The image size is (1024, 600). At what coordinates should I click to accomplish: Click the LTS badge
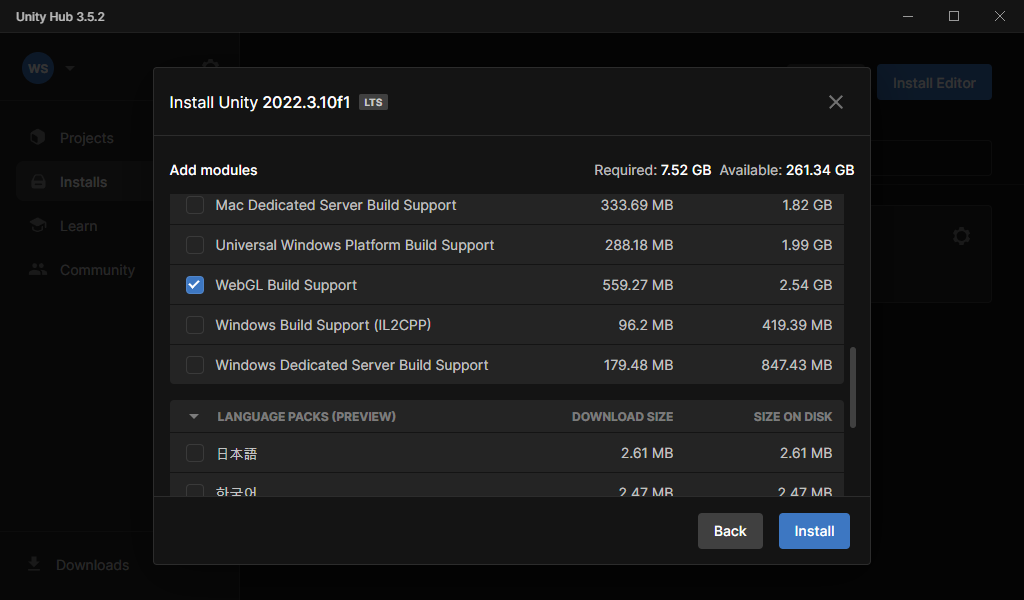pyautogui.click(x=373, y=102)
